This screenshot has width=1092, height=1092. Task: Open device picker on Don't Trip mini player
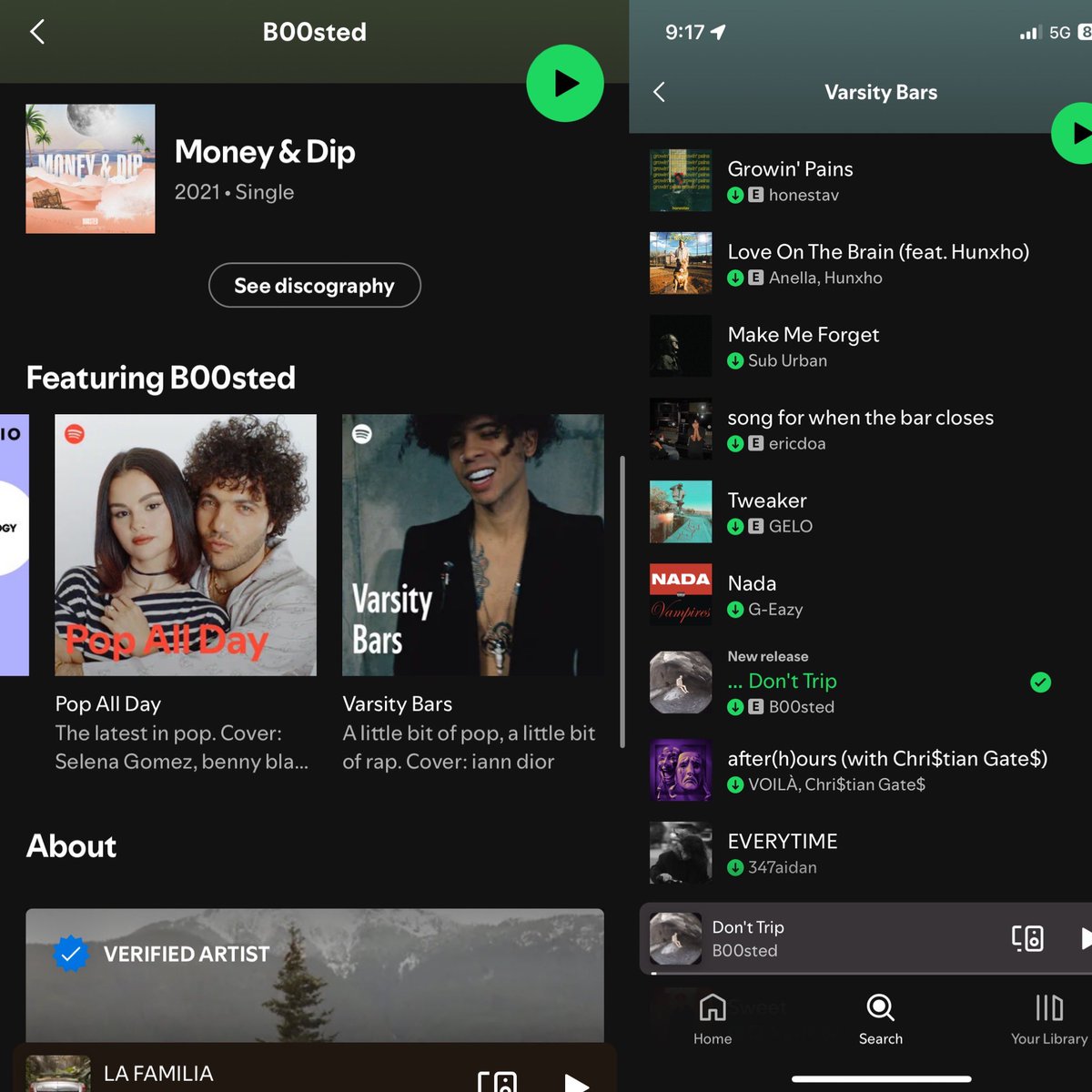tap(1027, 938)
